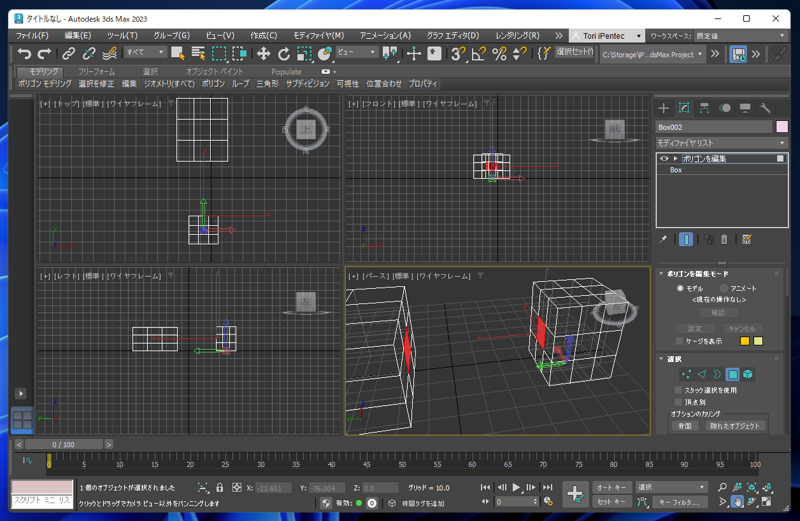Click Bind to Space Warp icon
The width and height of the screenshot is (800, 521).
109,54
